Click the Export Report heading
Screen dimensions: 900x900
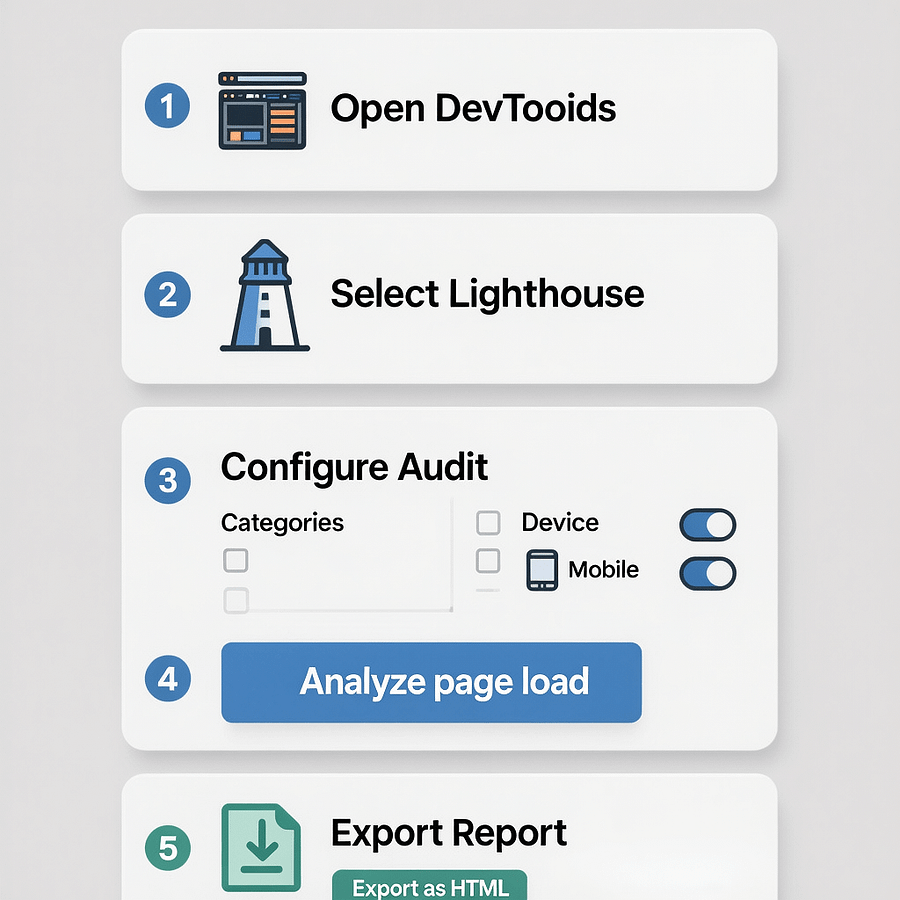(448, 833)
